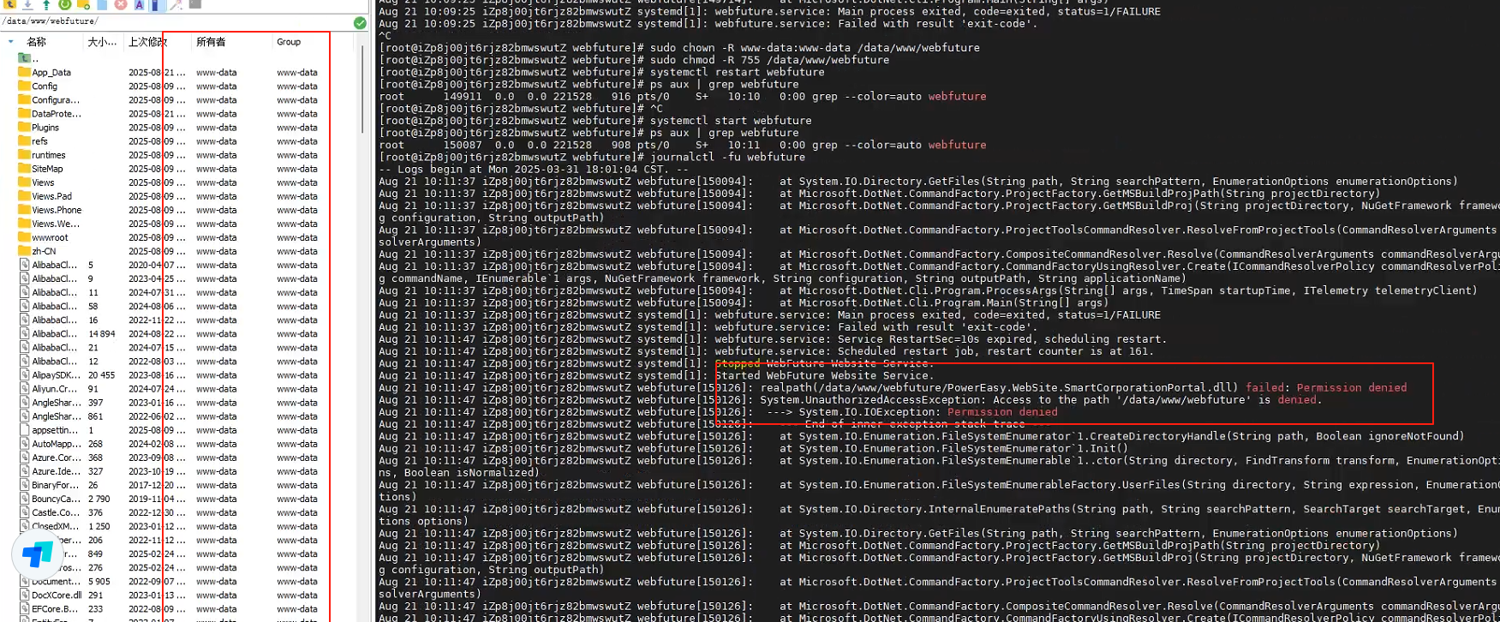Sort files by 所有者 column header
This screenshot has height=622, width=1500.
click(211, 42)
